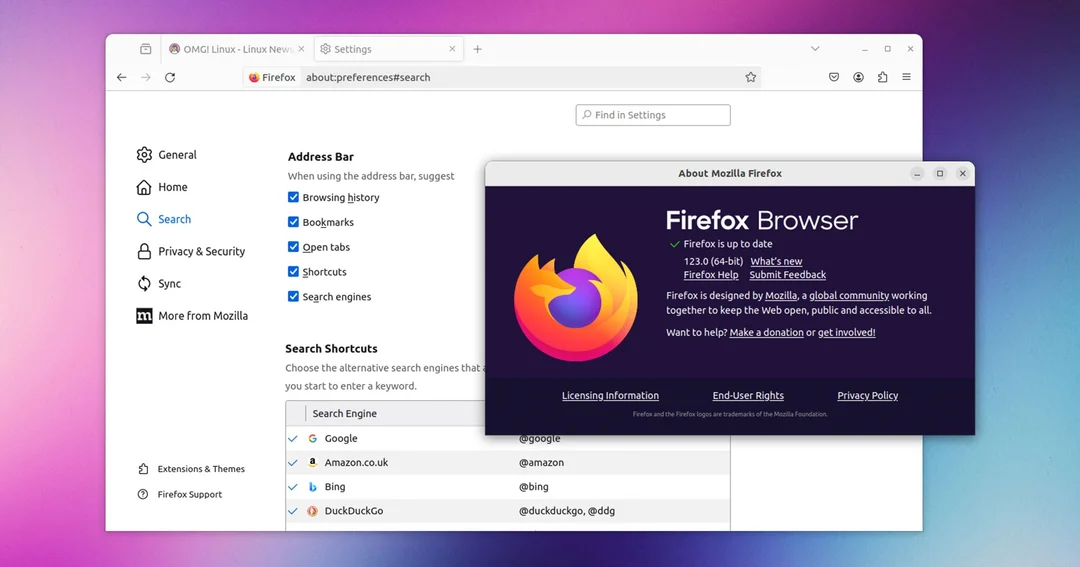Go back using the browser back arrow
Screen dimensions: 1080x567
click(x=121, y=77)
